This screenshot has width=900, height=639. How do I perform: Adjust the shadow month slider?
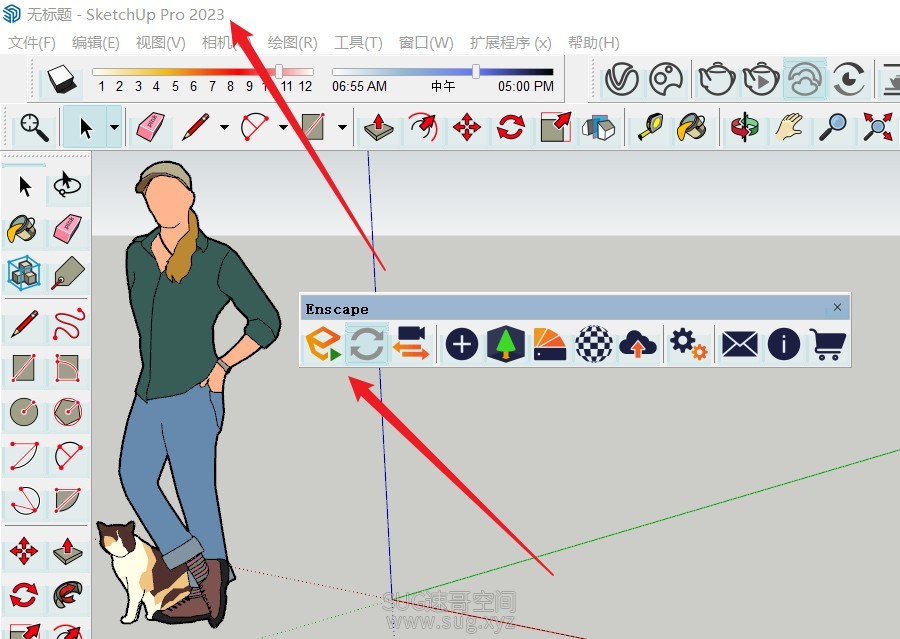tap(279, 71)
